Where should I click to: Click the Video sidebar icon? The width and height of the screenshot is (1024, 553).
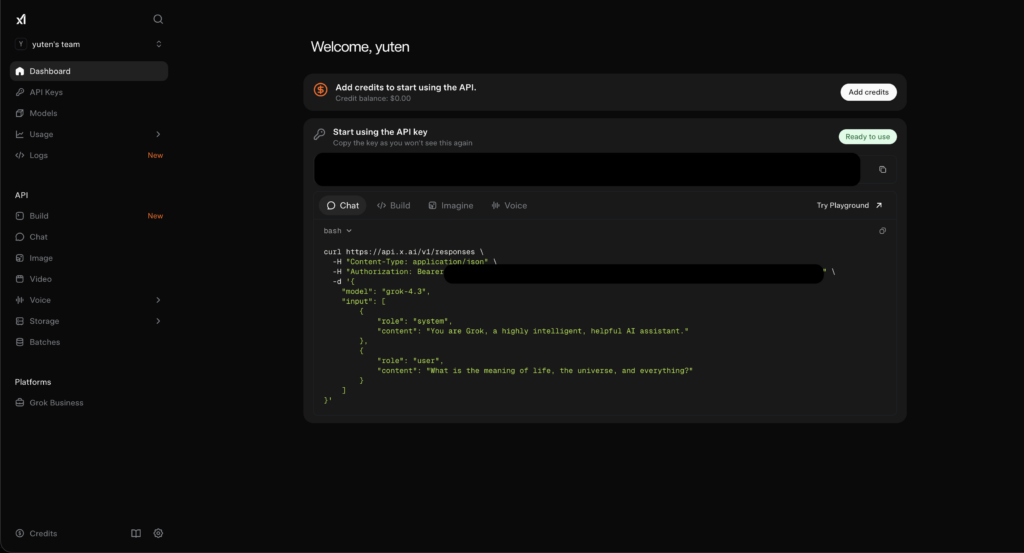click(20, 279)
